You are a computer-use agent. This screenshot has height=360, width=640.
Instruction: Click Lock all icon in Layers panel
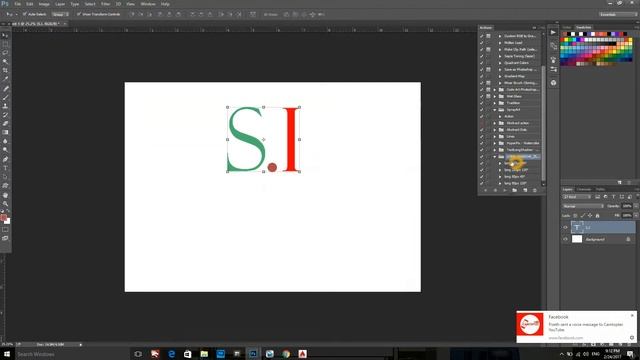tap(598, 216)
